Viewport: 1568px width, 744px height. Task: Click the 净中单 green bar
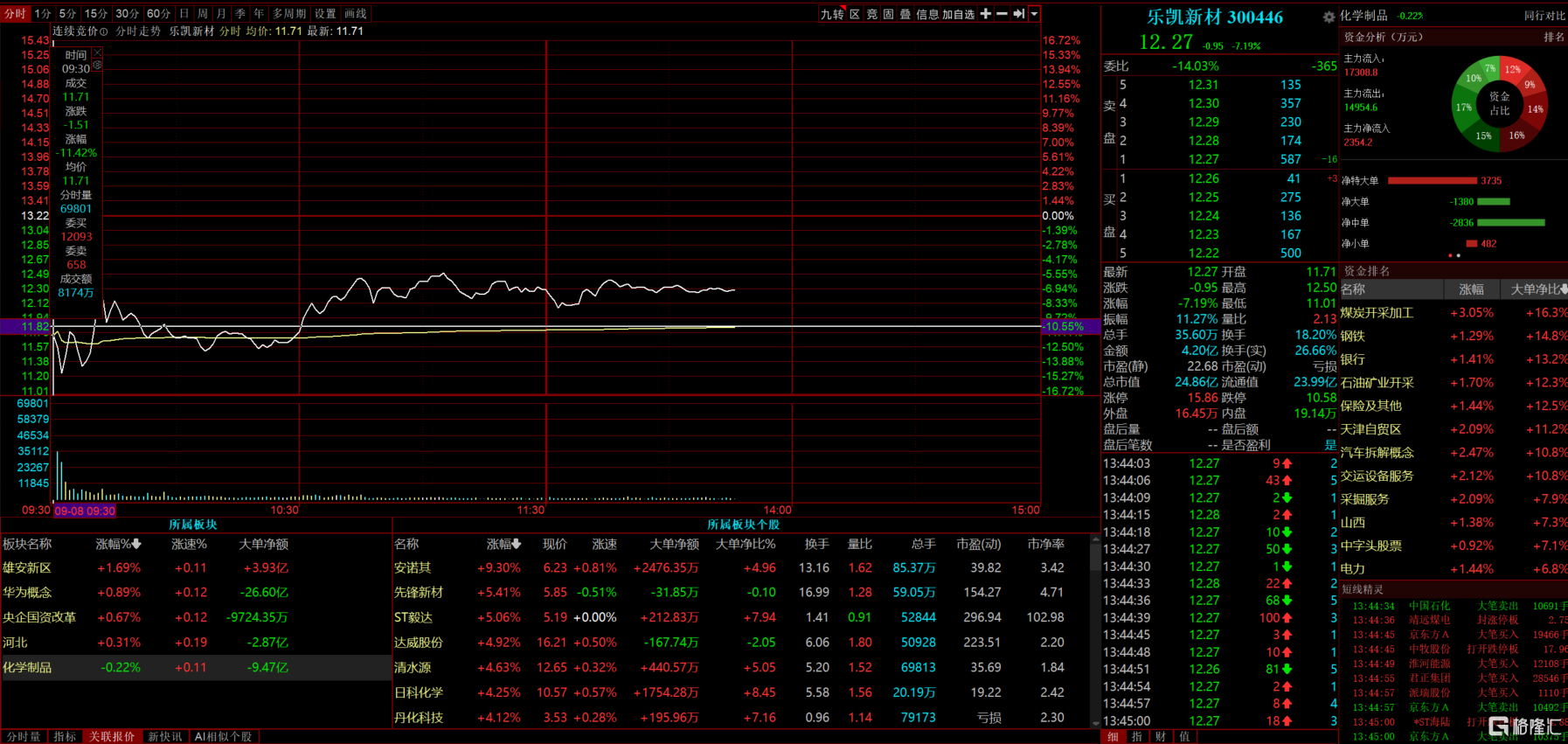point(1510,223)
